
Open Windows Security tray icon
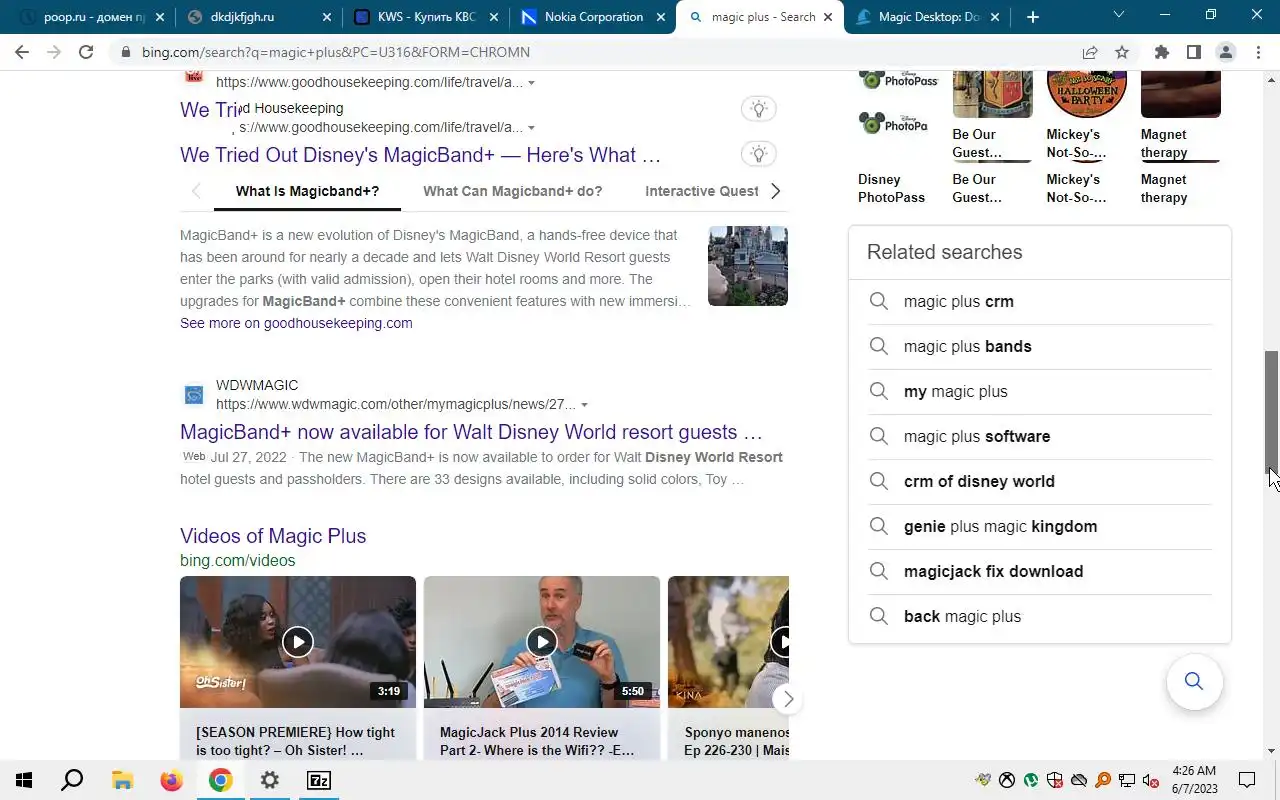pyautogui.click(x=1055, y=780)
